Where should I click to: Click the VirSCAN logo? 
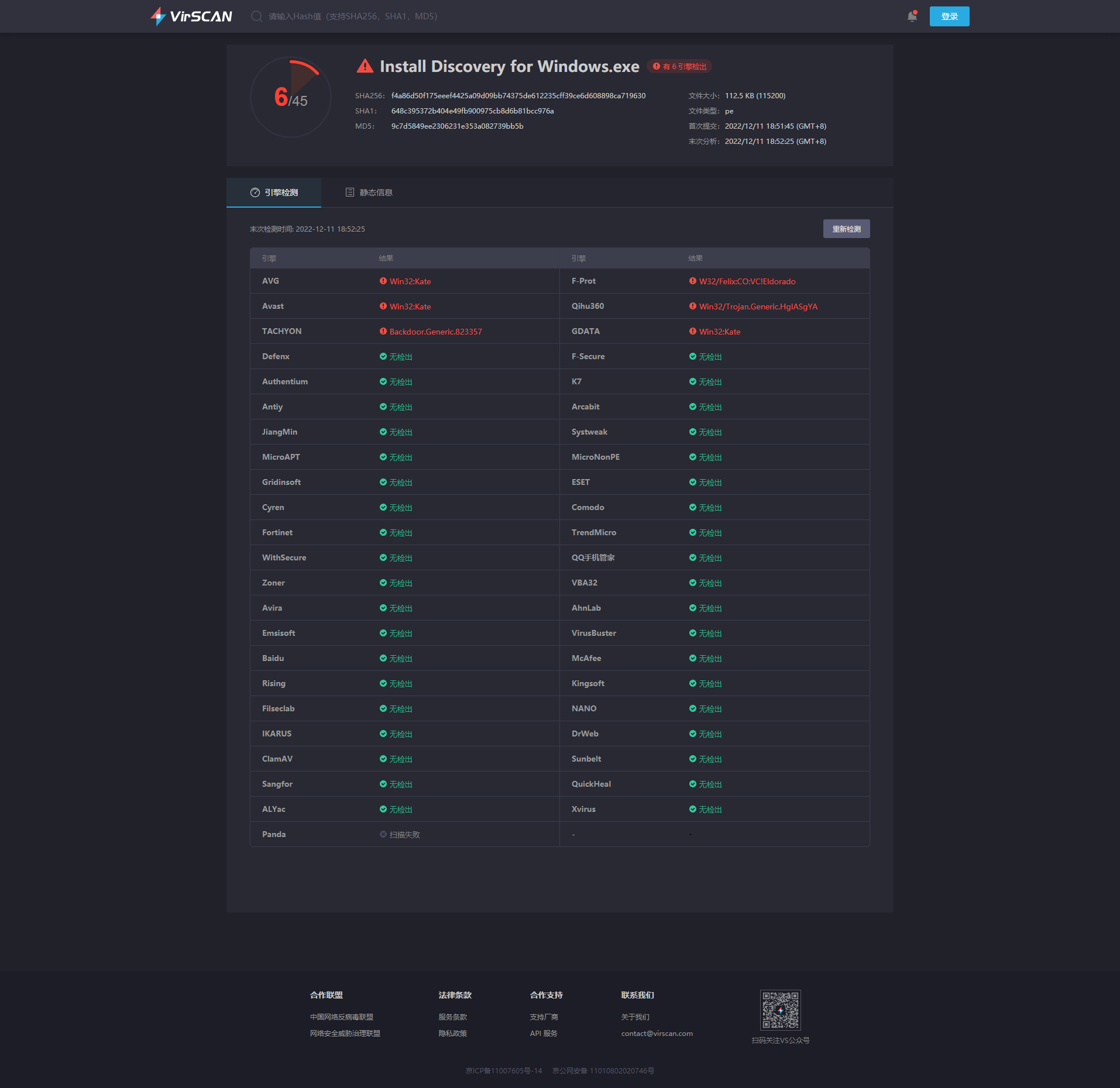pos(191,16)
